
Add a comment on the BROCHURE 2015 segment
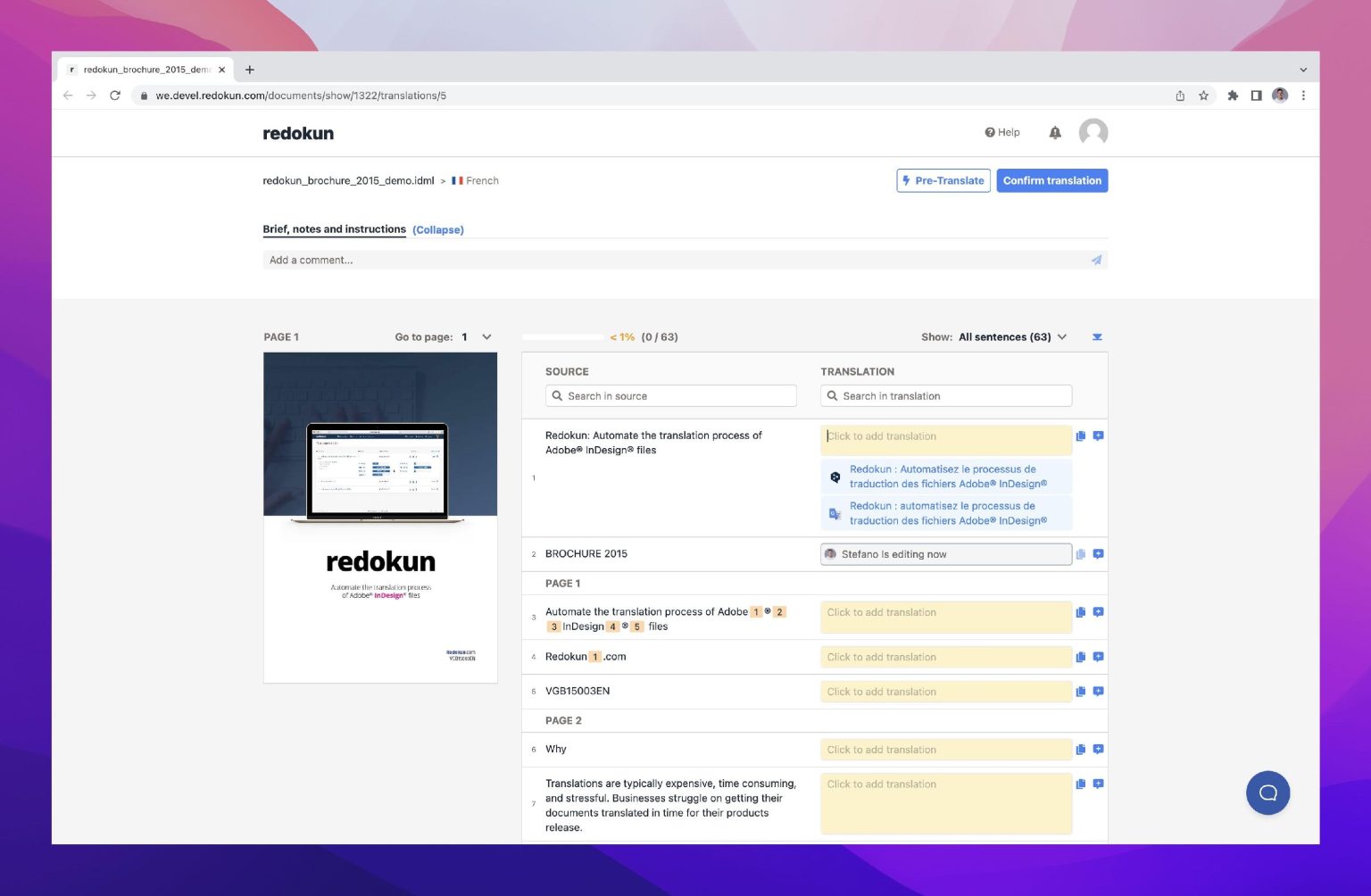[x=1099, y=553]
